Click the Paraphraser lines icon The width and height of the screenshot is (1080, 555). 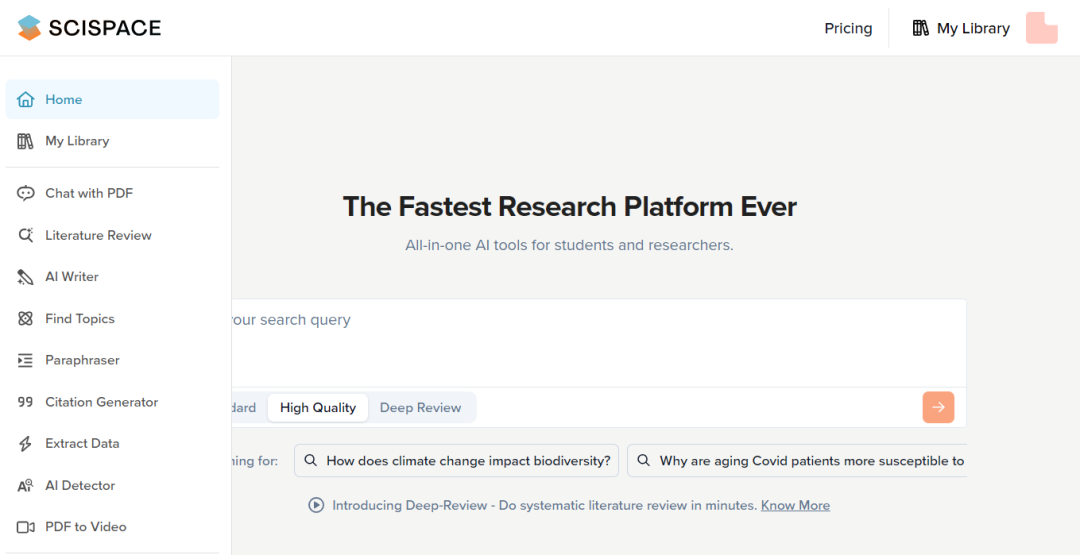25,360
